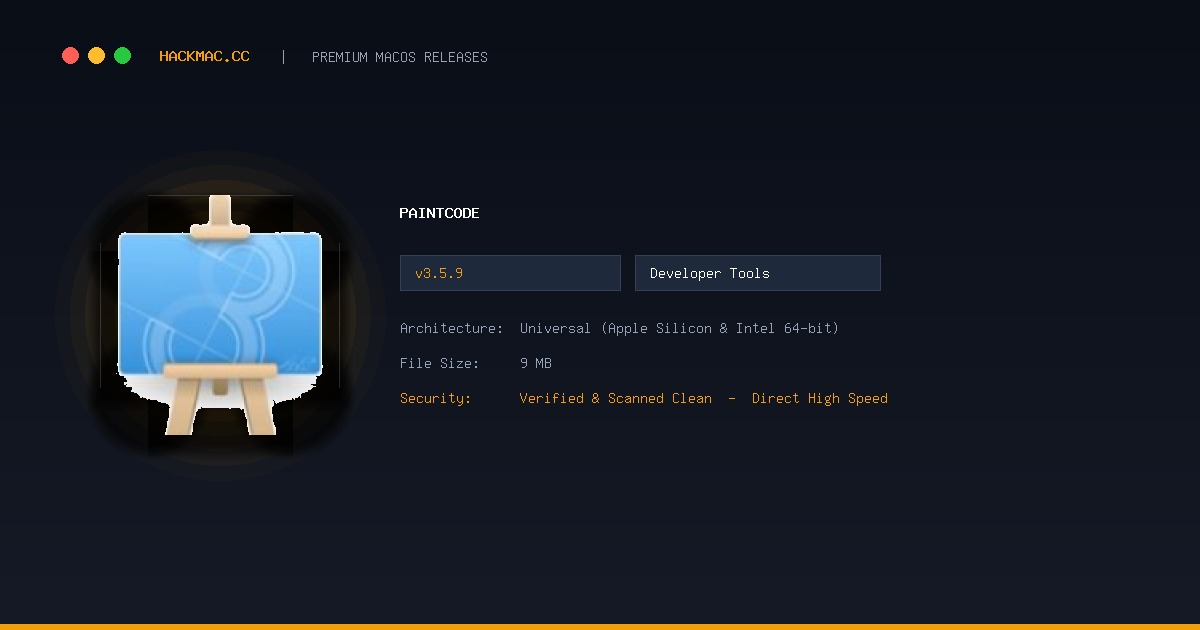The image size is (1200, 630).
Task: Click the Direct High Speed text
Action: click(x=820, y=398)
